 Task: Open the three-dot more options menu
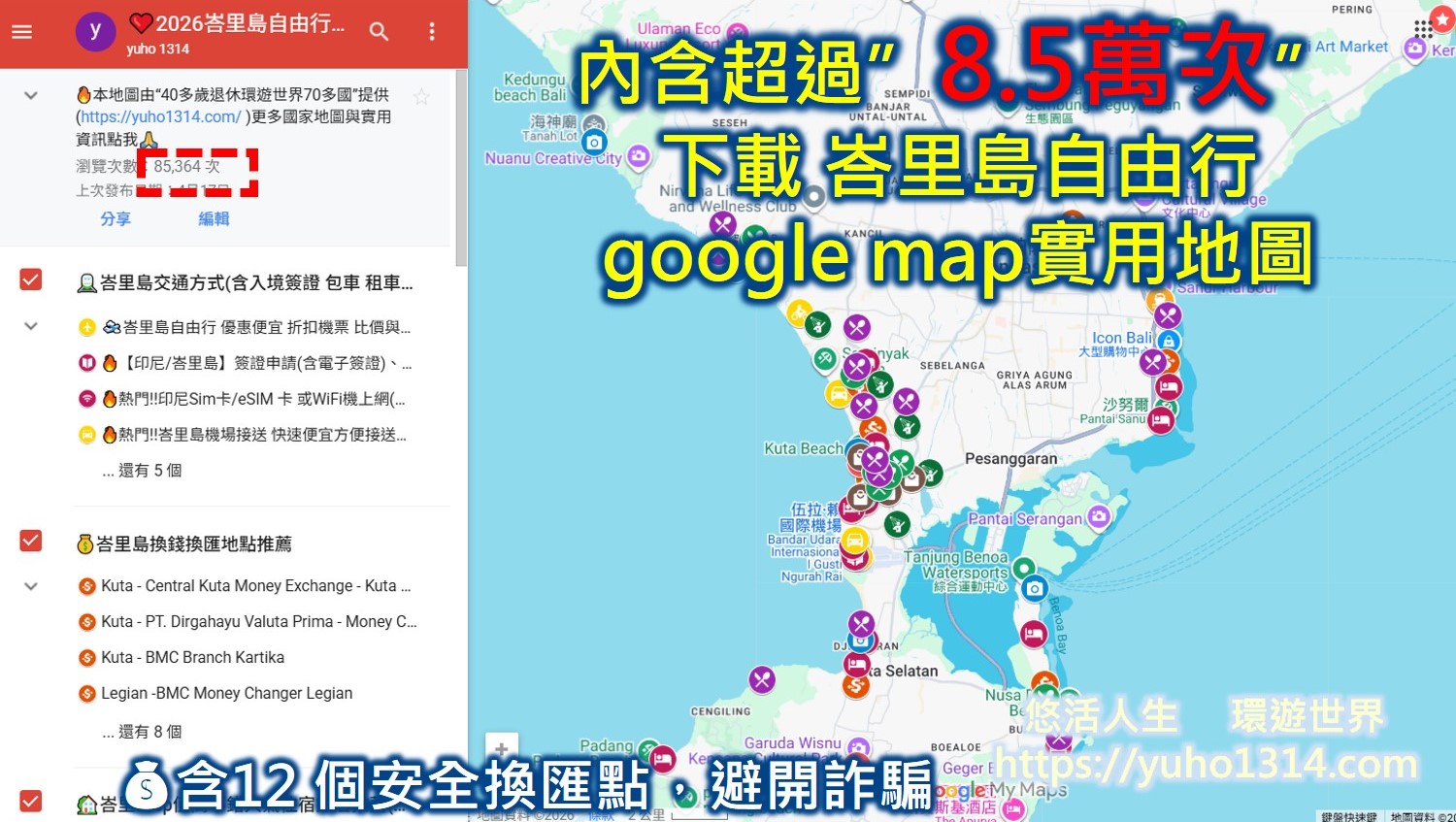432,32
